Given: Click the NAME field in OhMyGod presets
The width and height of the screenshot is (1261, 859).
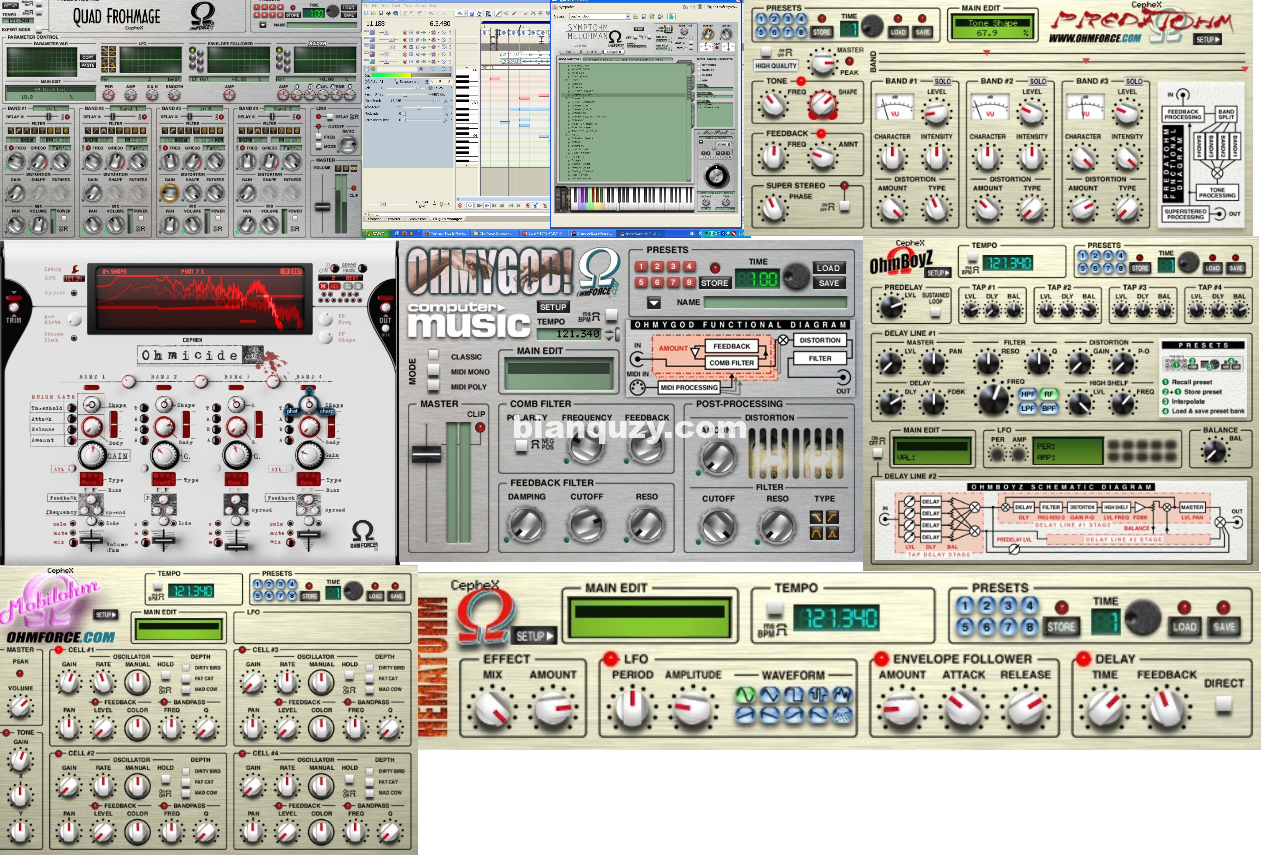Looking at the screenshot, I should pos(776,302).
